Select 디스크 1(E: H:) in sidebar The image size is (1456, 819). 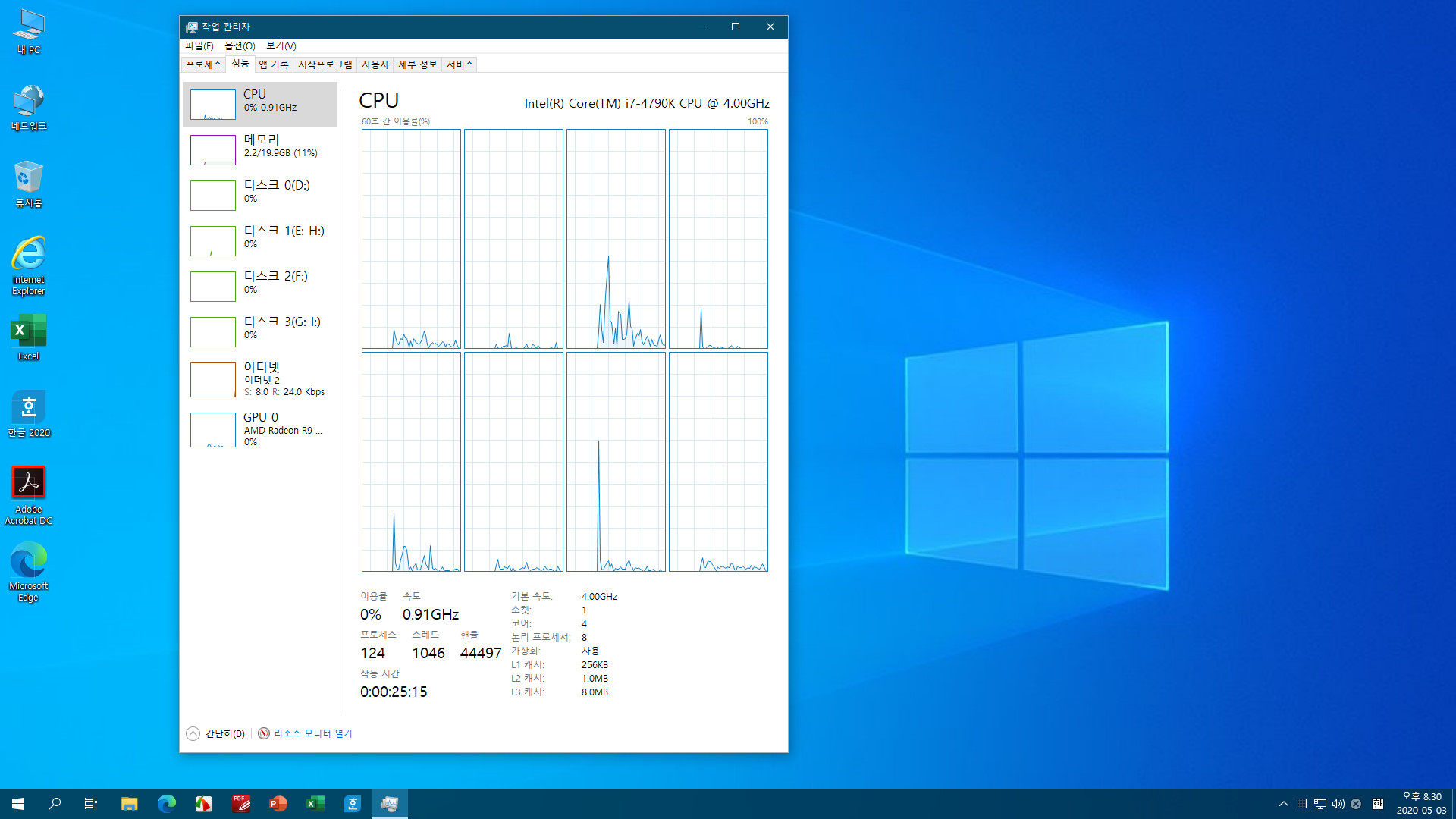coord(260,240)
